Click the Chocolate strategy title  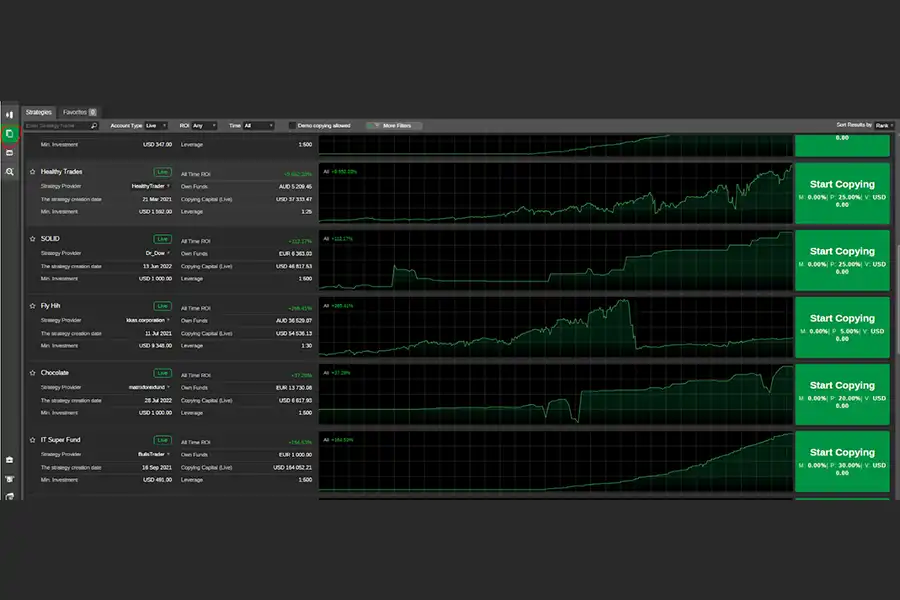[x=55, y=373]
